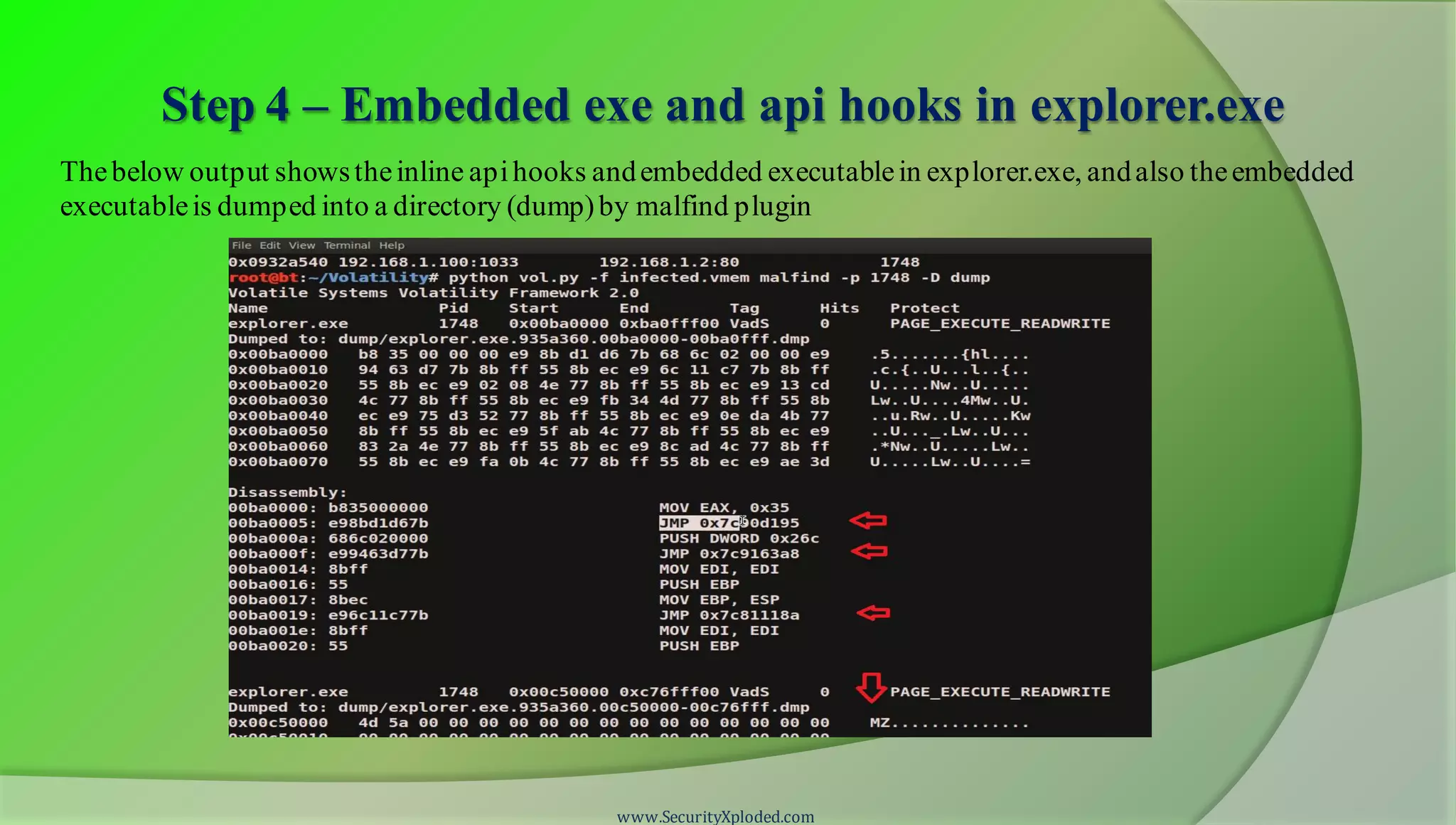Click the highlighted 'JMP 0x7c90d195' instruction
Screen dimensions: 1456x825
(x=729, y=523)
